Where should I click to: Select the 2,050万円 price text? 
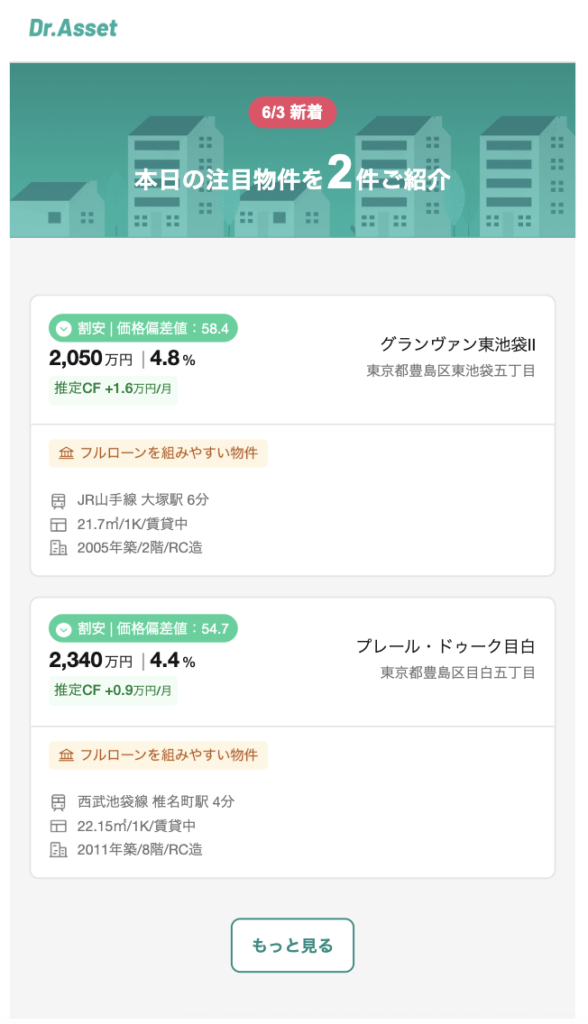pos(91,358)
